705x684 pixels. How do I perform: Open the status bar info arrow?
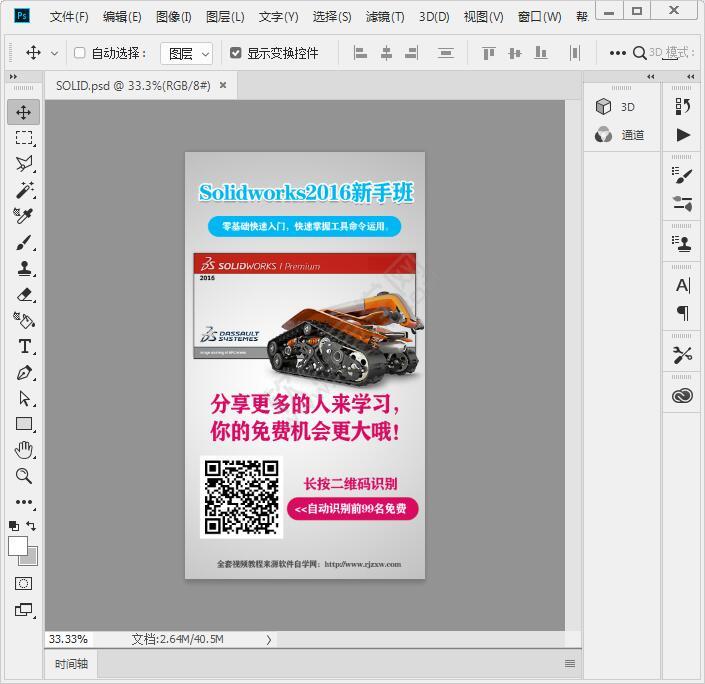[x=268, y=639]
